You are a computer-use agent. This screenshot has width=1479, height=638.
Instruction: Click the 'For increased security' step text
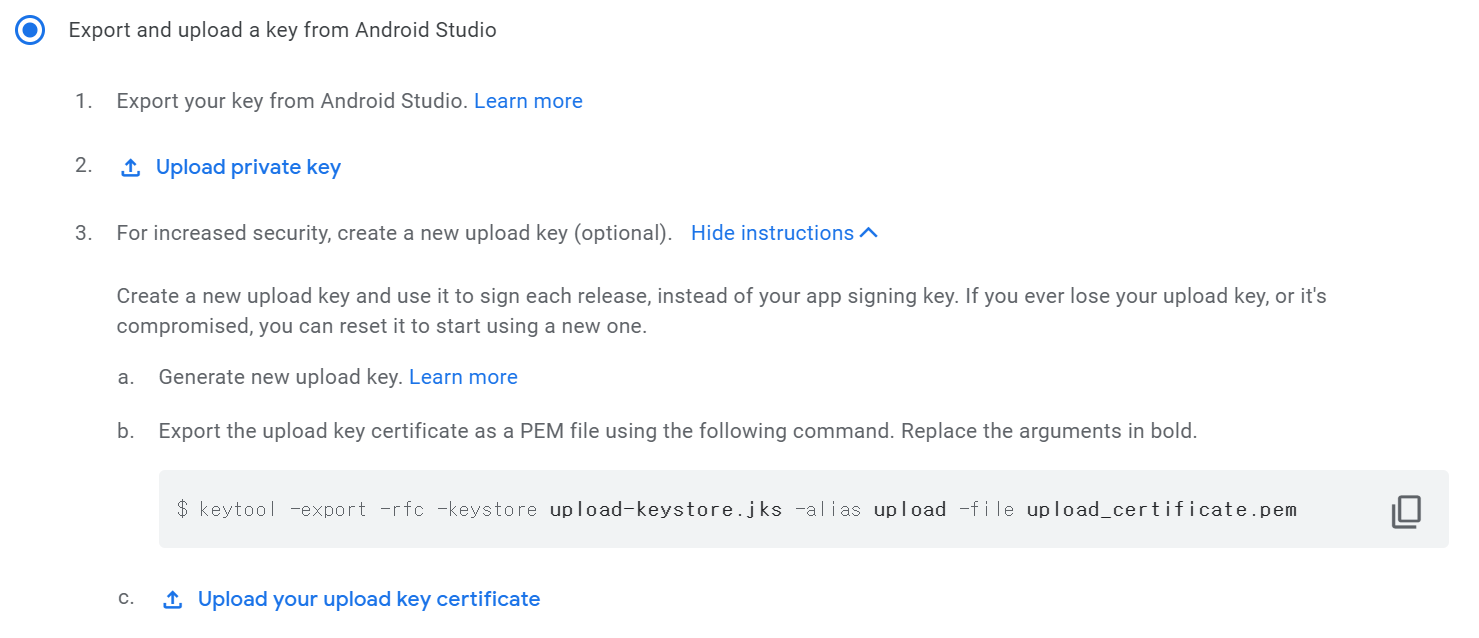click(394, 233)
